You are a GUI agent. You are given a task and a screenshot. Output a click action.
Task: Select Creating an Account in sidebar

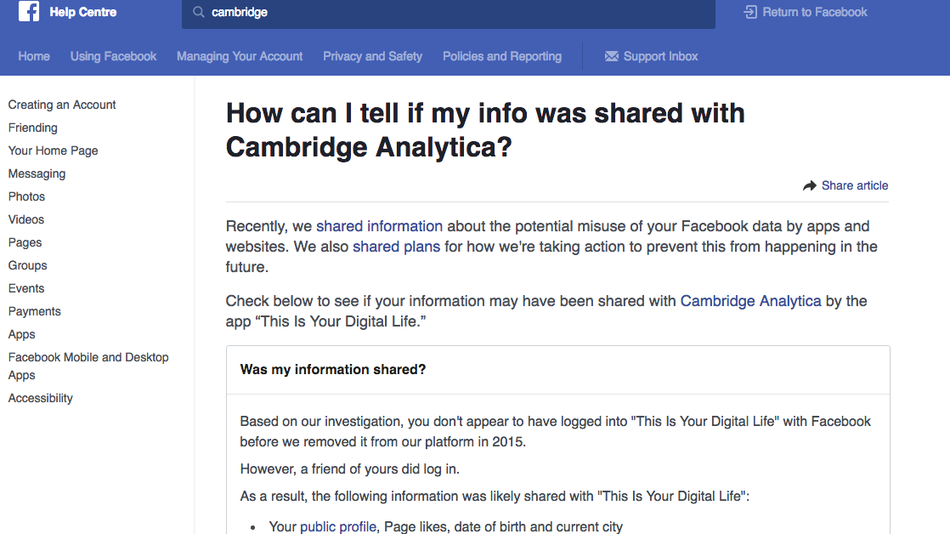[62, 105]
